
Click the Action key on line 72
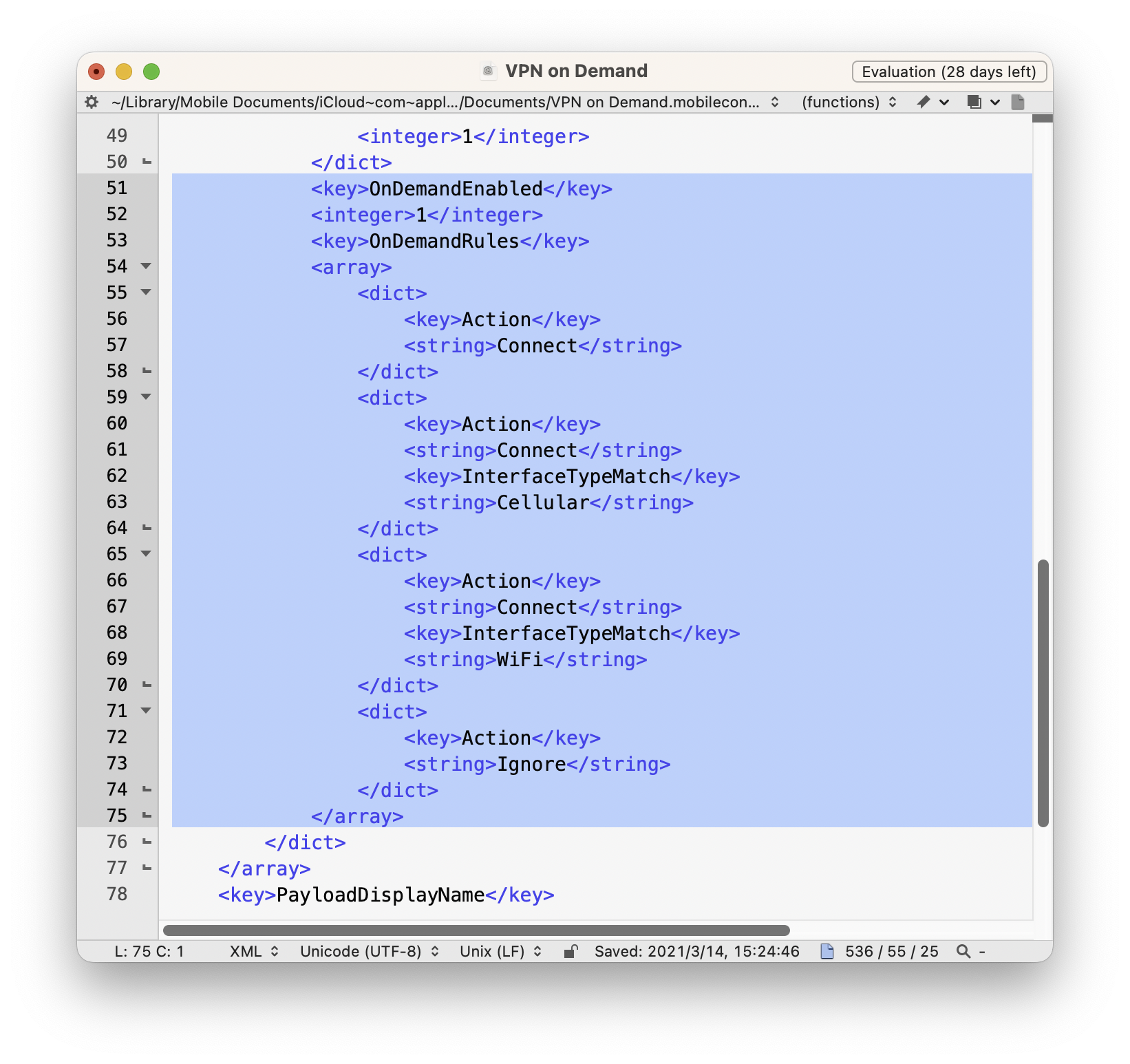click(x=496, y=738)
